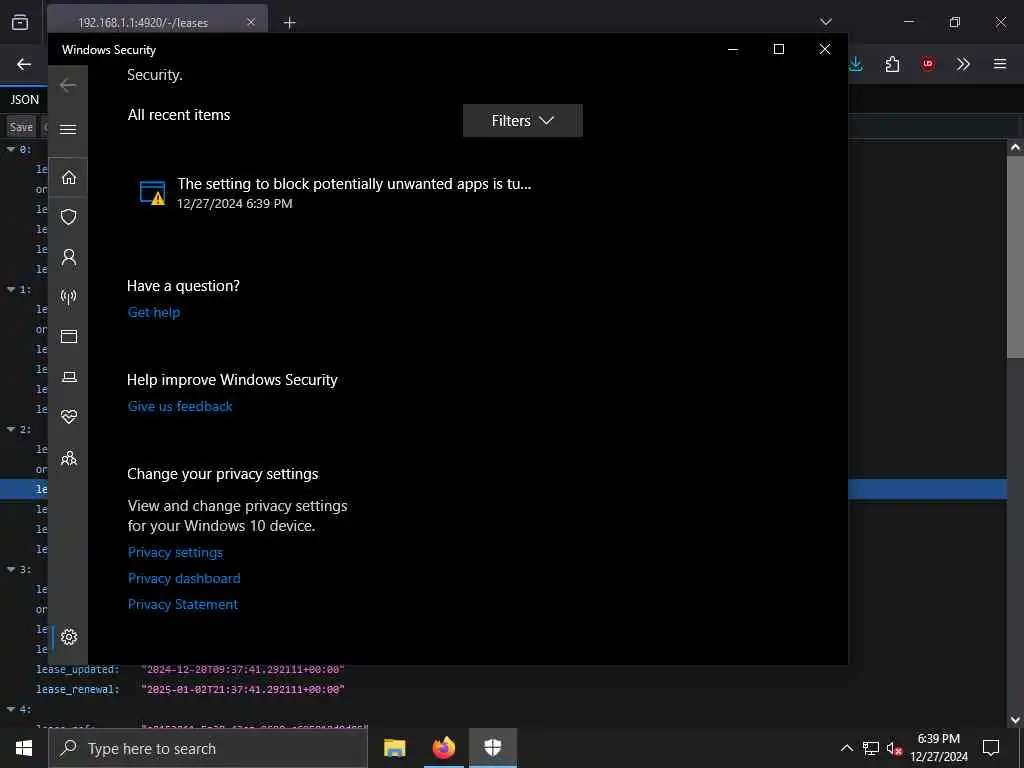Show more Firefox toolbar tools chevron
This screenshot has width=1024, height=768.
pyautogui.click(x=963, y=64)
